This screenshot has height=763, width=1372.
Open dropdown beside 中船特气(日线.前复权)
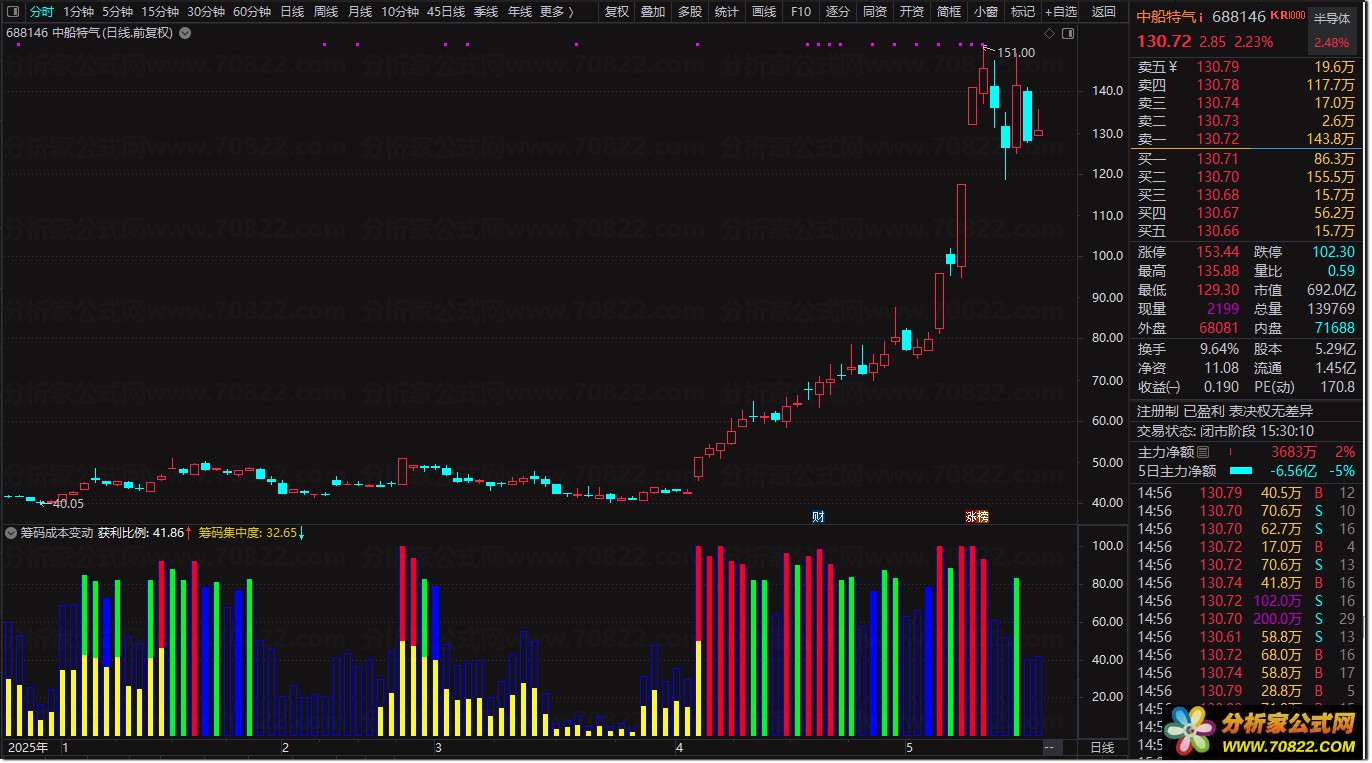pos(185,33)
